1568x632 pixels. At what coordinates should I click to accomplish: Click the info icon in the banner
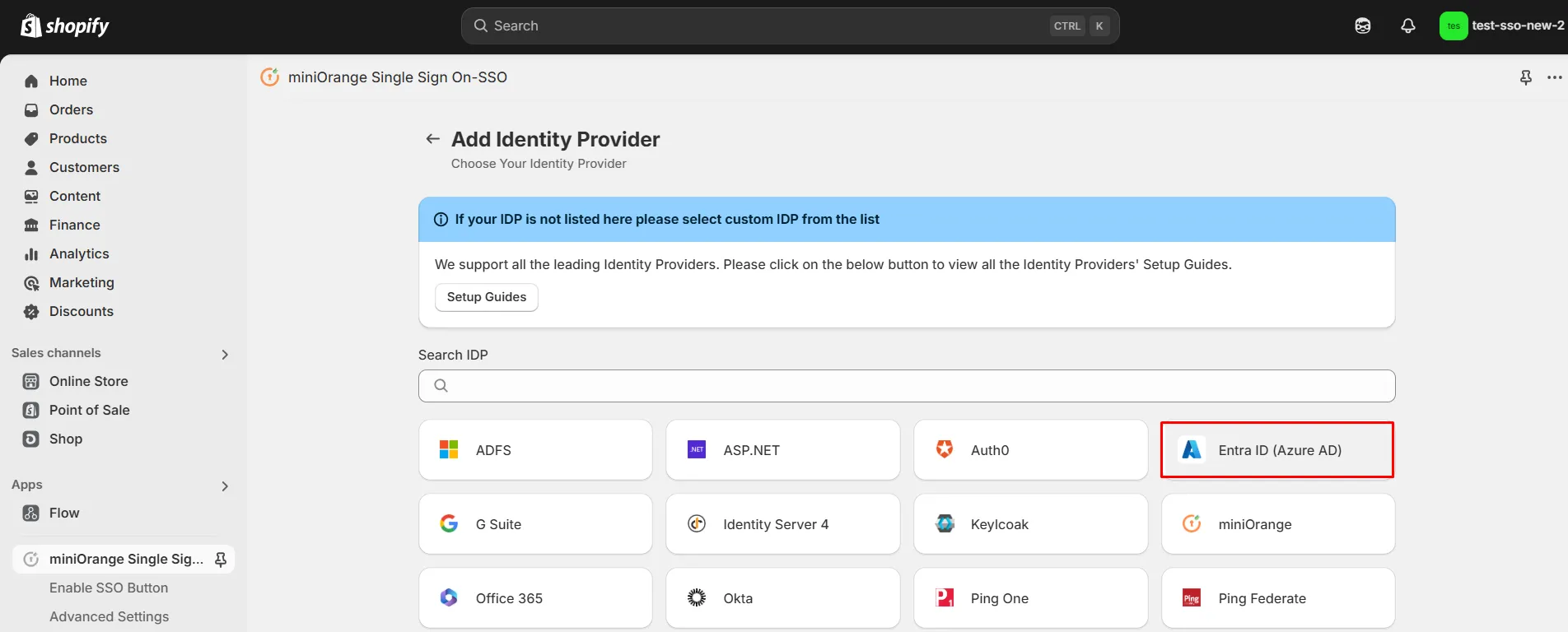(x=441, y=220)
